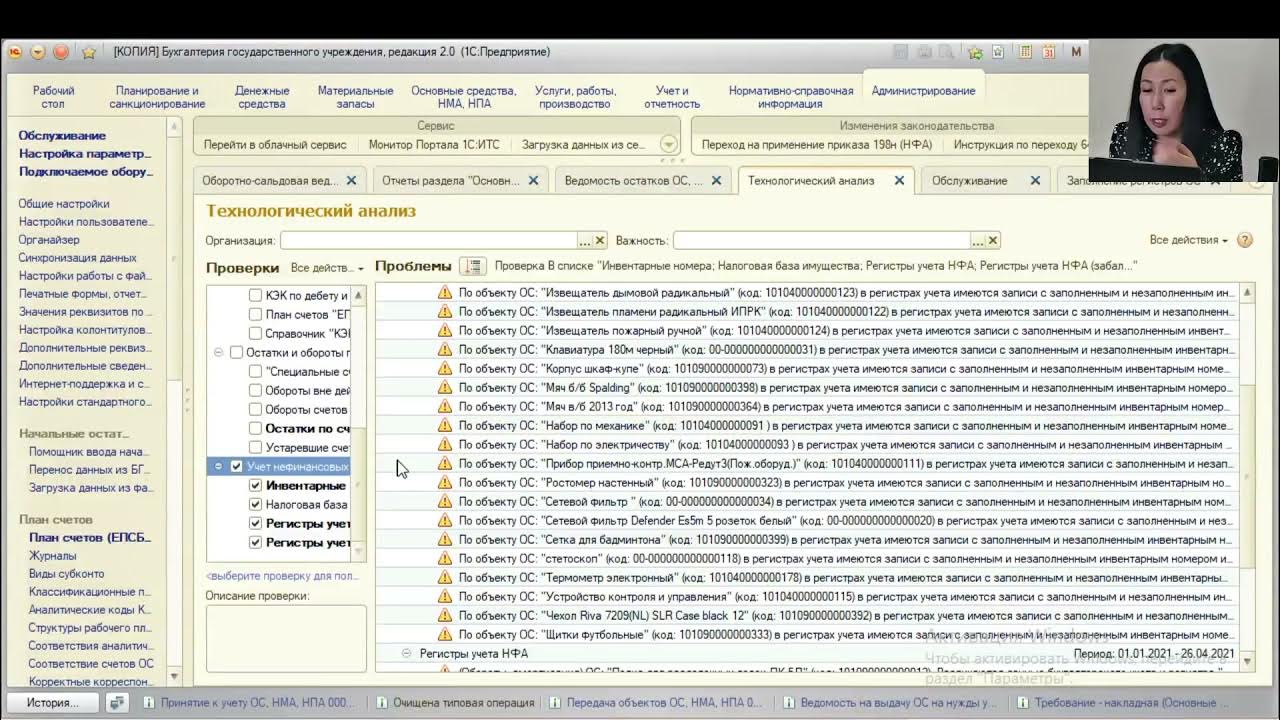Viewport: 1280px width, 720px height.
Task: Open the Материальные запасы section
Action: click(355, 97)
